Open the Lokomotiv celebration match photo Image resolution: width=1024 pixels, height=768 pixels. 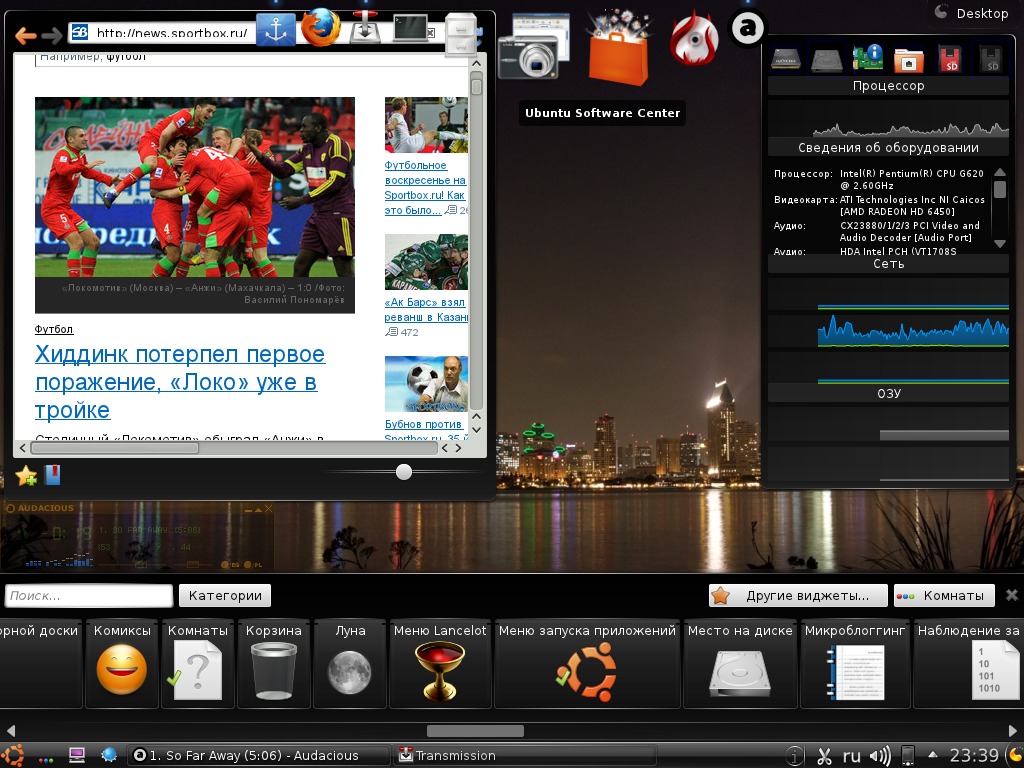click(195, 187)
